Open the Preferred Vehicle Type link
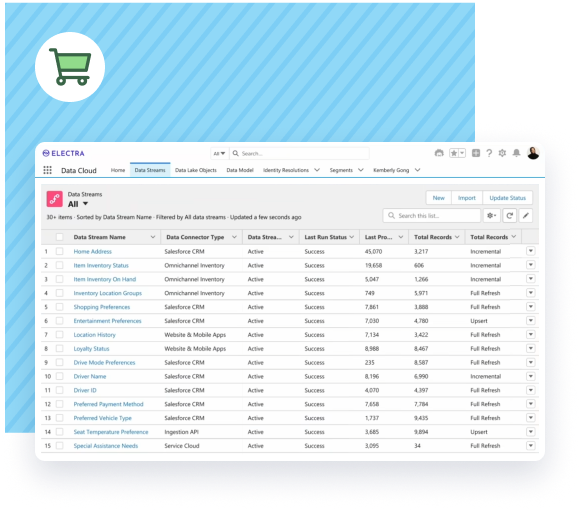 click(x=102, y=418)
